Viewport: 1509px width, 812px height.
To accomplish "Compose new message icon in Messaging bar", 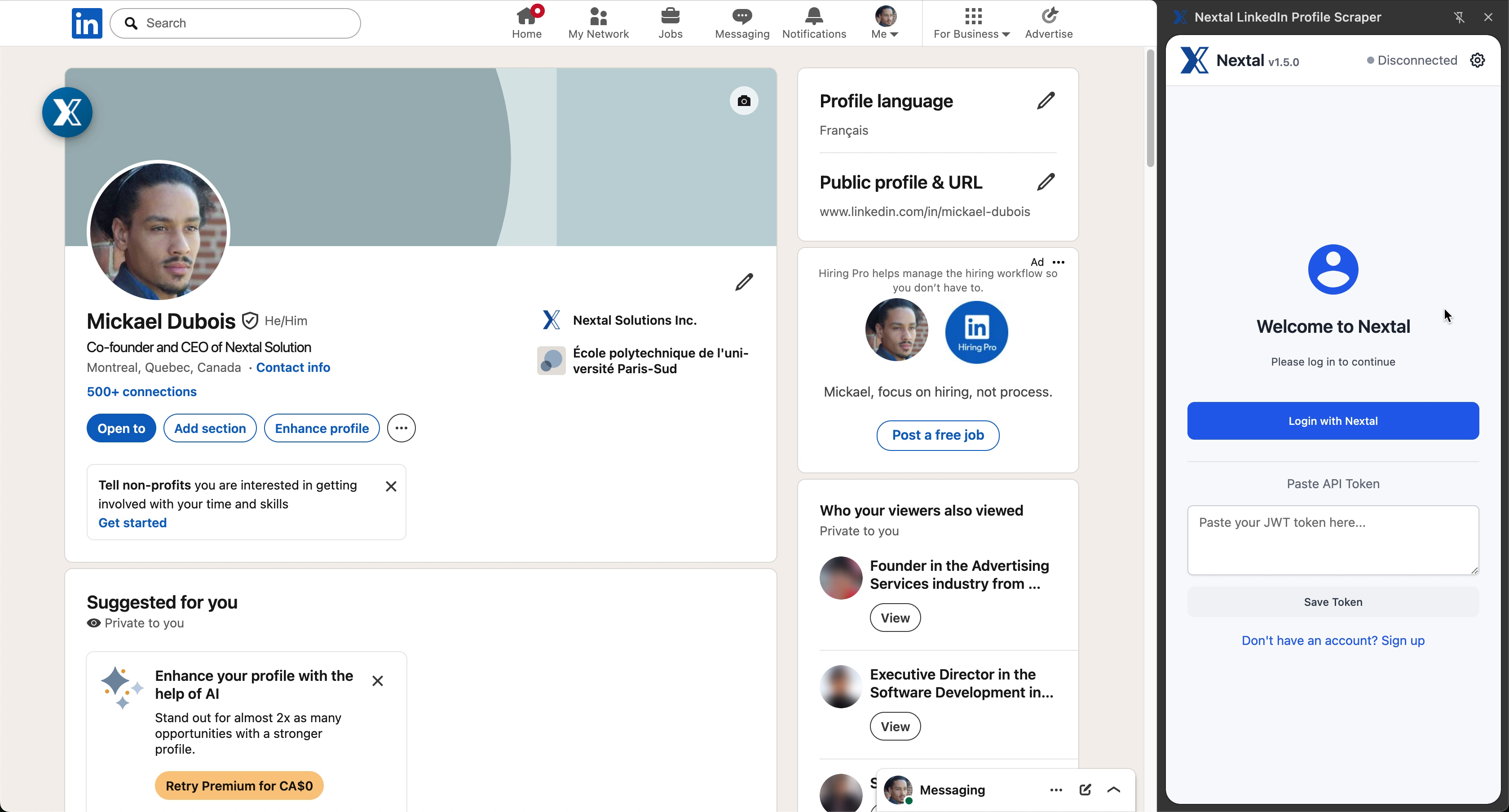I will click(1085, 789).
